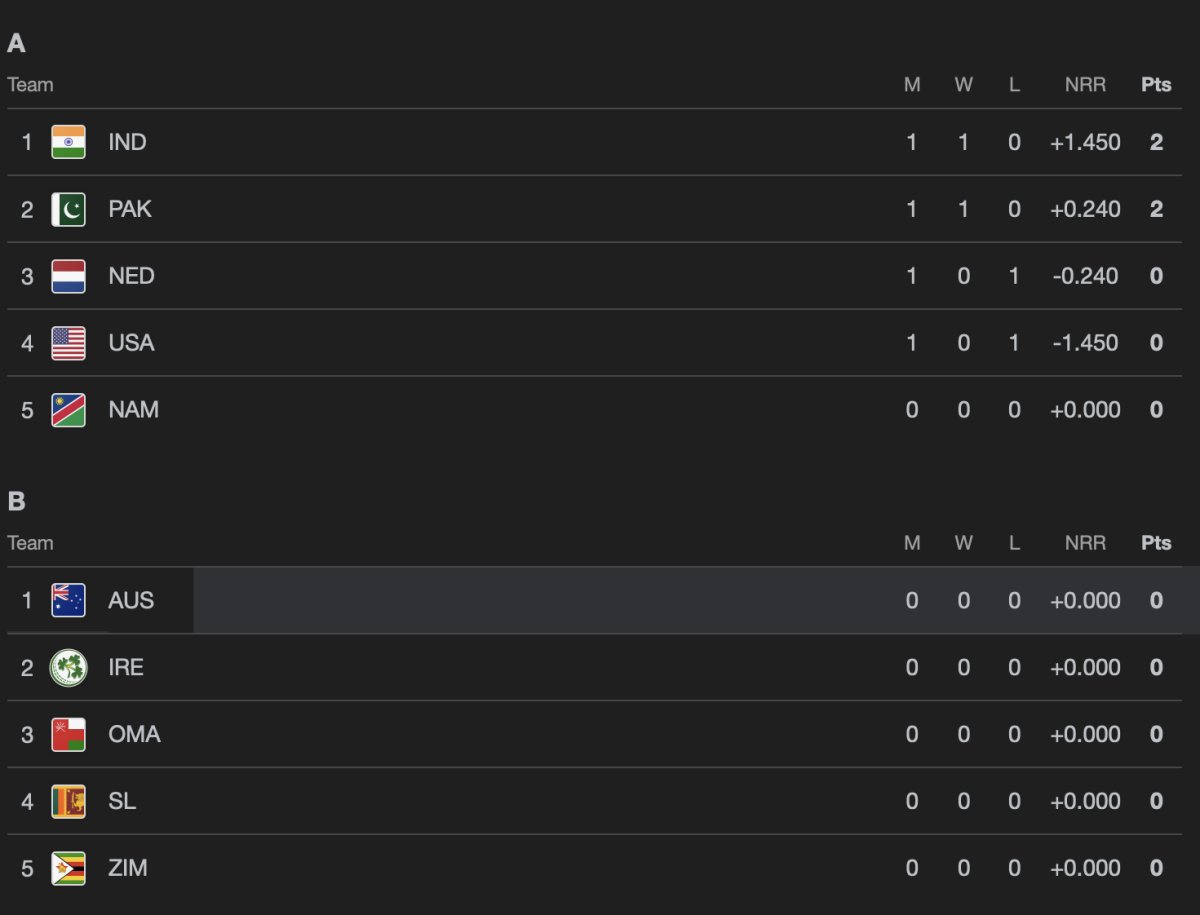Click the Zimbabwe flag icon
Screen dimensions: 1200x915
[x=68, y=868]
